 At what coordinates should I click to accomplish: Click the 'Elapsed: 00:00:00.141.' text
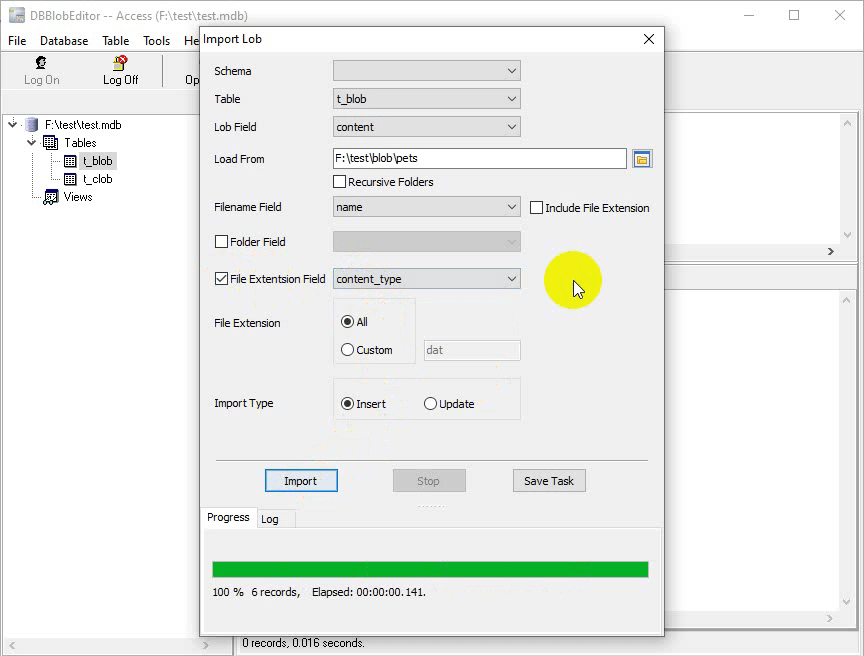point(369,592)
